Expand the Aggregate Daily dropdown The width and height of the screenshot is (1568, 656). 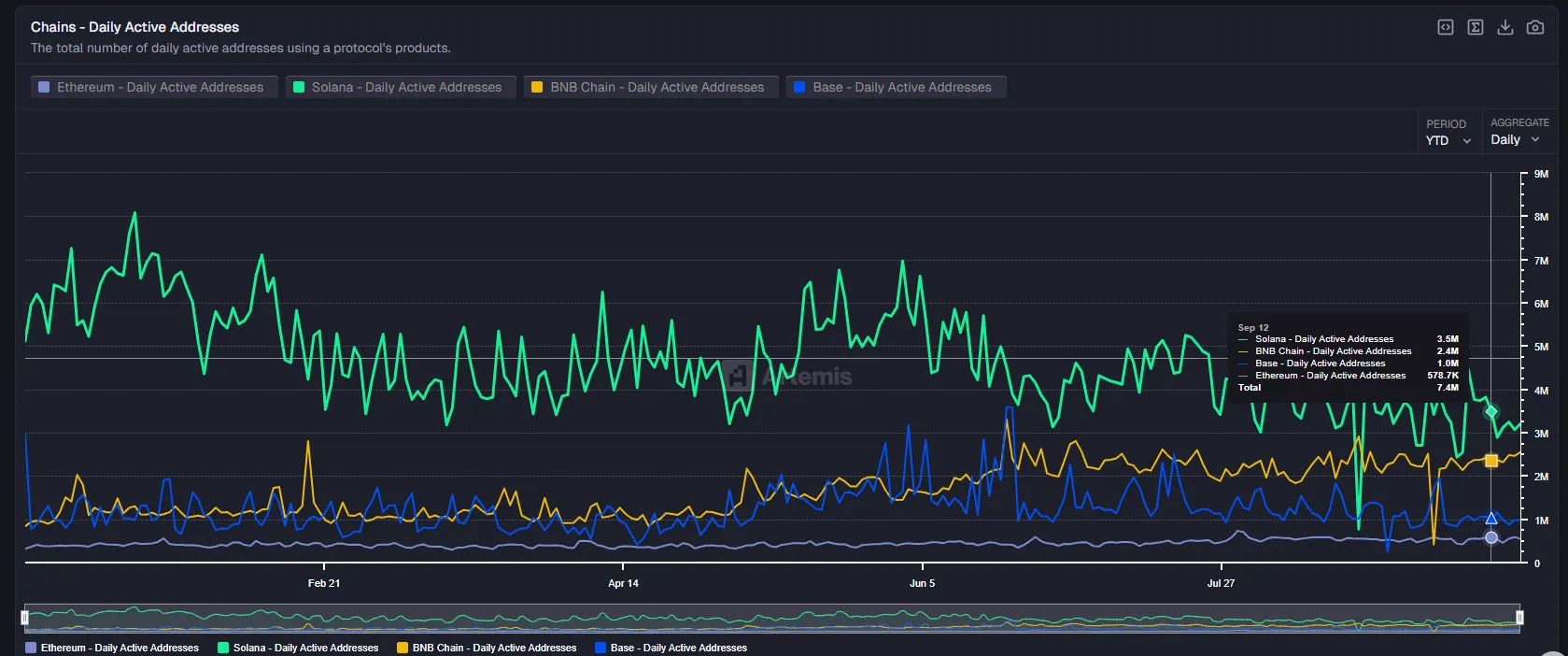1514,139
